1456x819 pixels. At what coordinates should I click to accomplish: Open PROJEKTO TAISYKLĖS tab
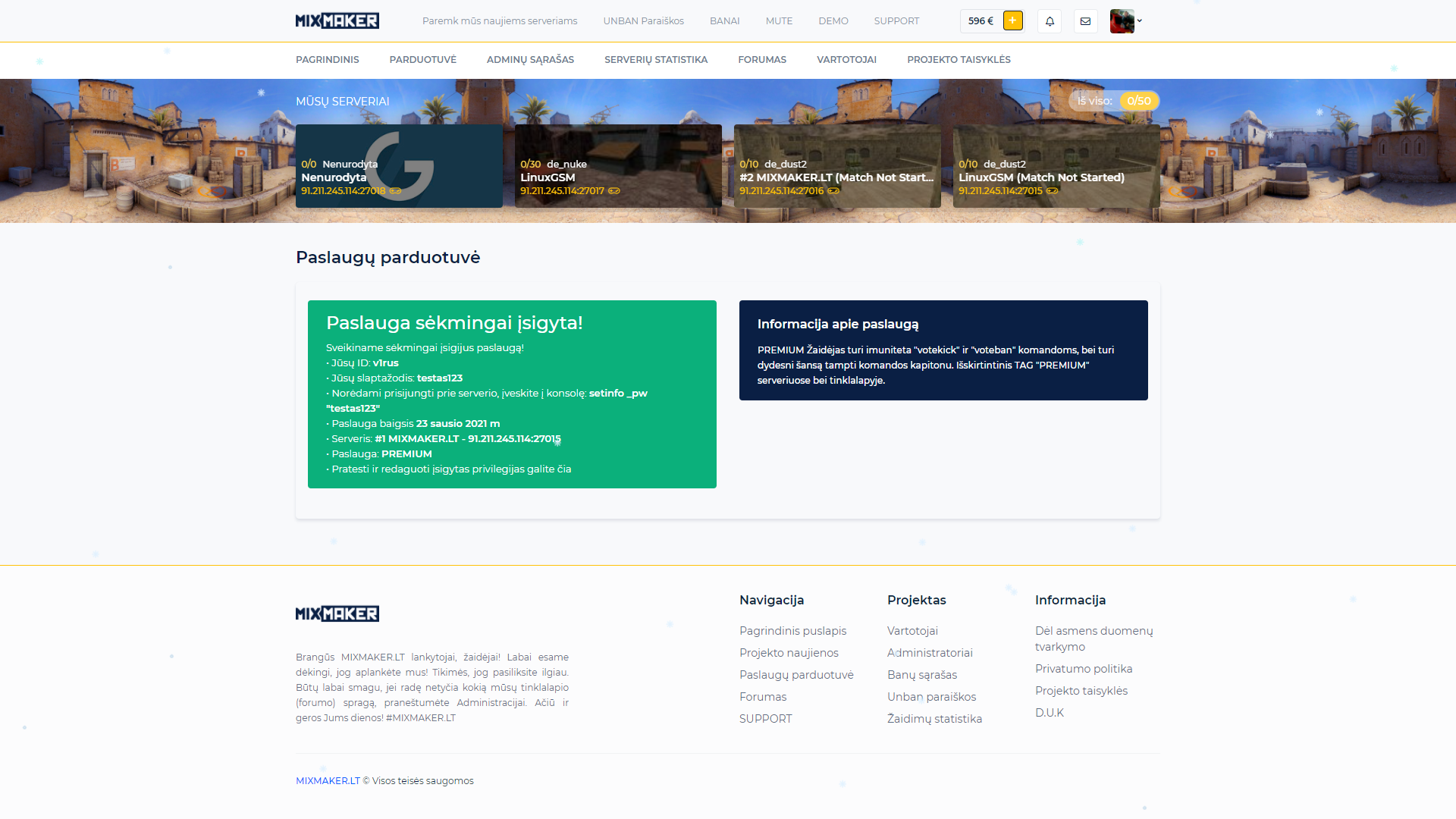click(x=959, y=60)
